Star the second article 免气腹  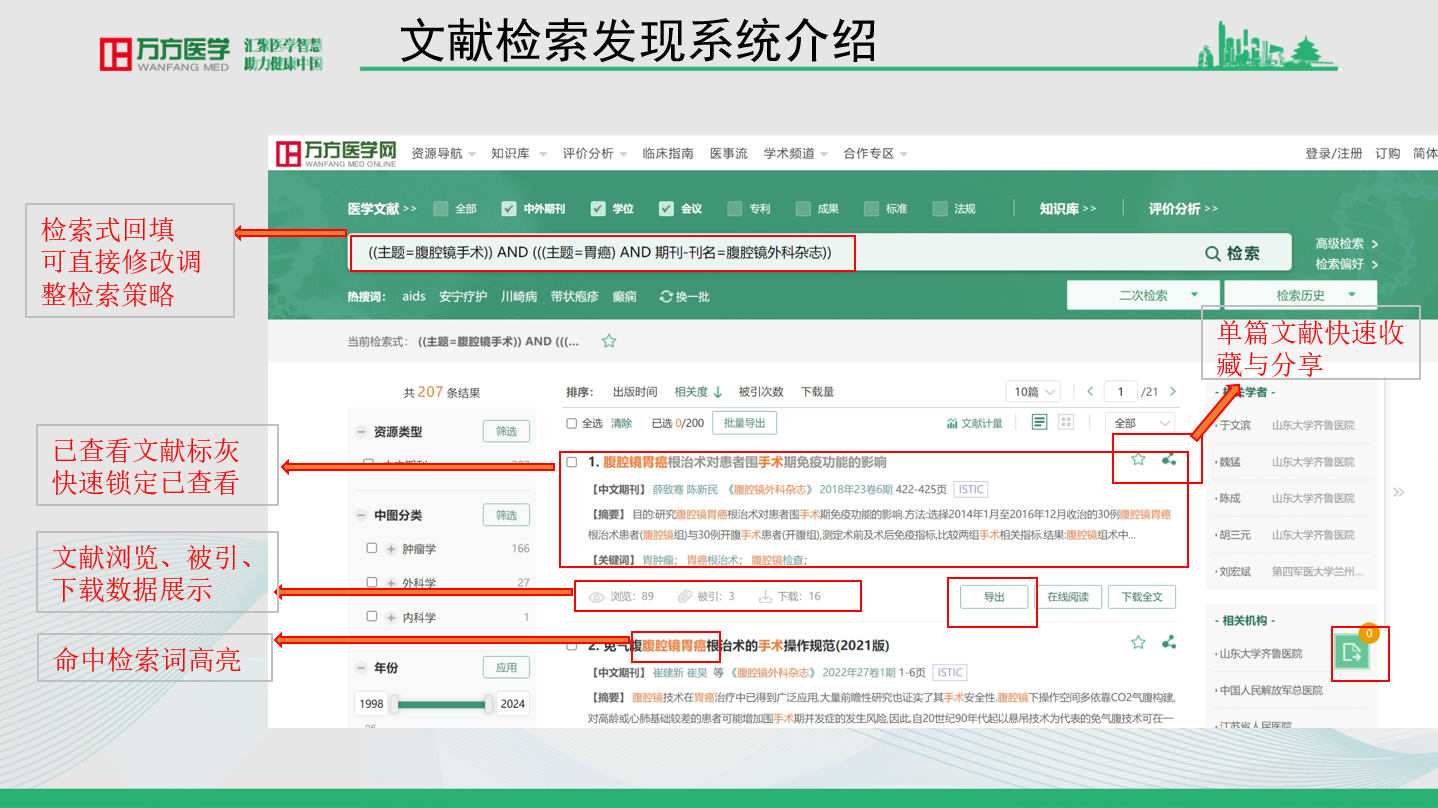click(1138, 642)
